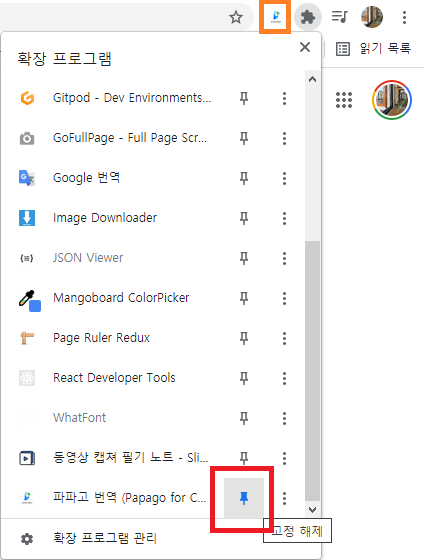Click the Extensions puzzle piece icon
424x560 pixels.
tap(308, 17)
